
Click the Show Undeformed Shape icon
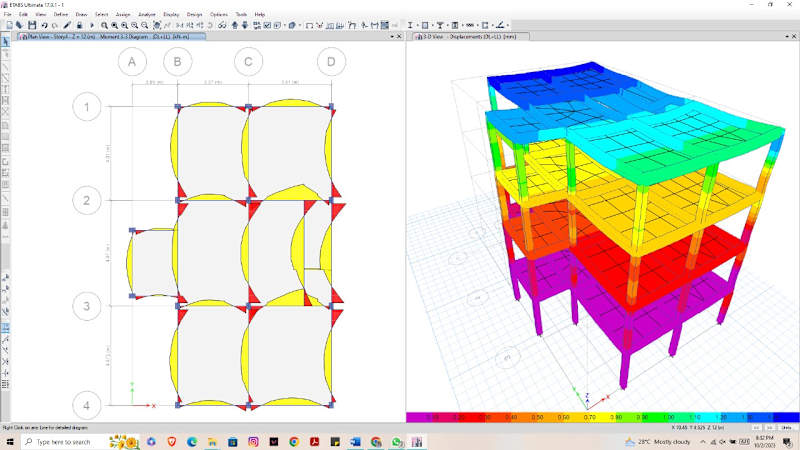tap(309, 25)
